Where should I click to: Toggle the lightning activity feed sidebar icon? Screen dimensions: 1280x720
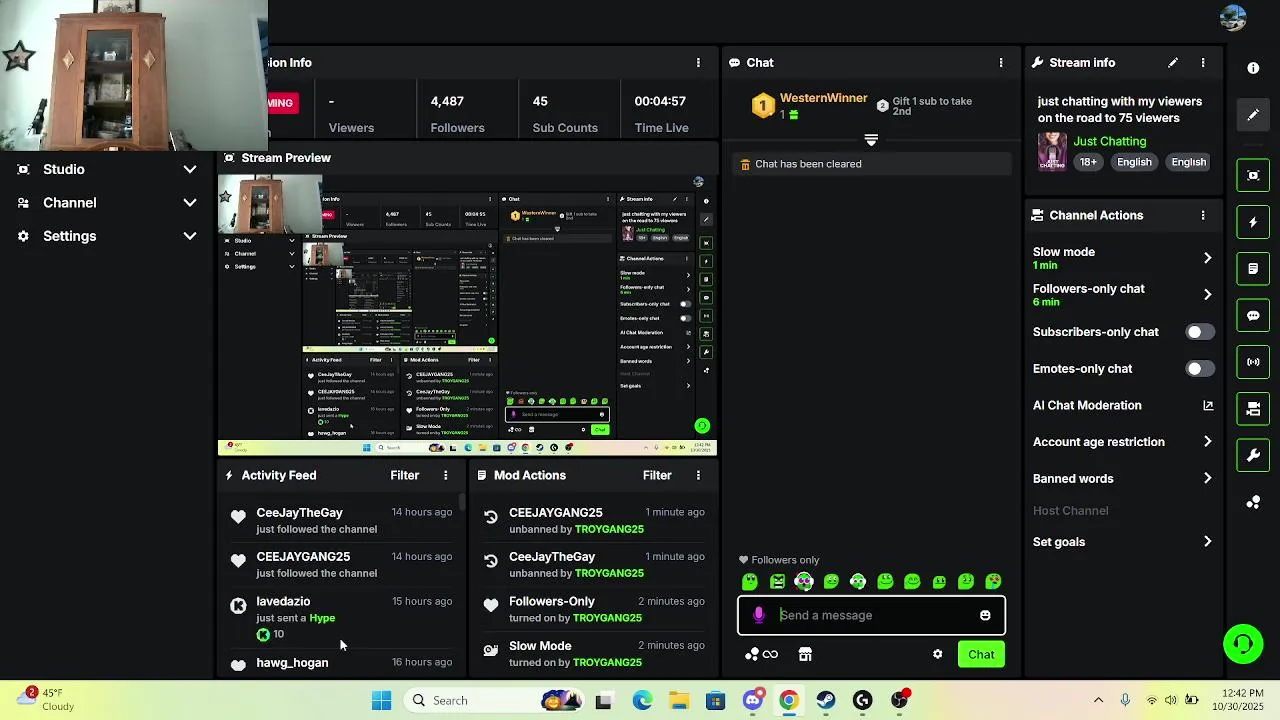(x=1253, y=222)
